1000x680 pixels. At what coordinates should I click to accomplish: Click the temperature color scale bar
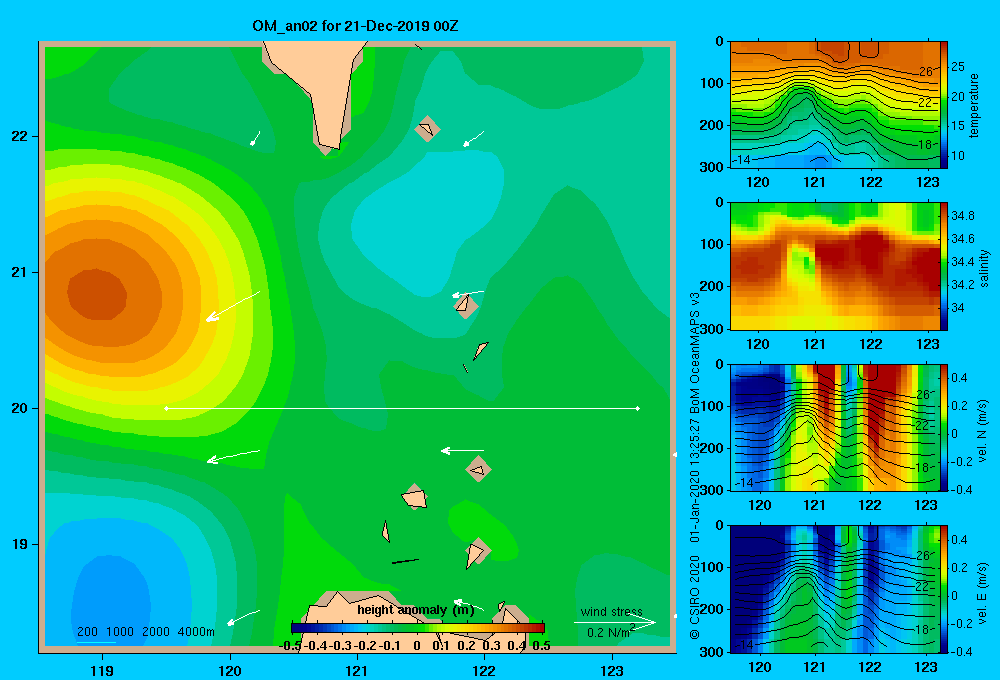[944, 105]
